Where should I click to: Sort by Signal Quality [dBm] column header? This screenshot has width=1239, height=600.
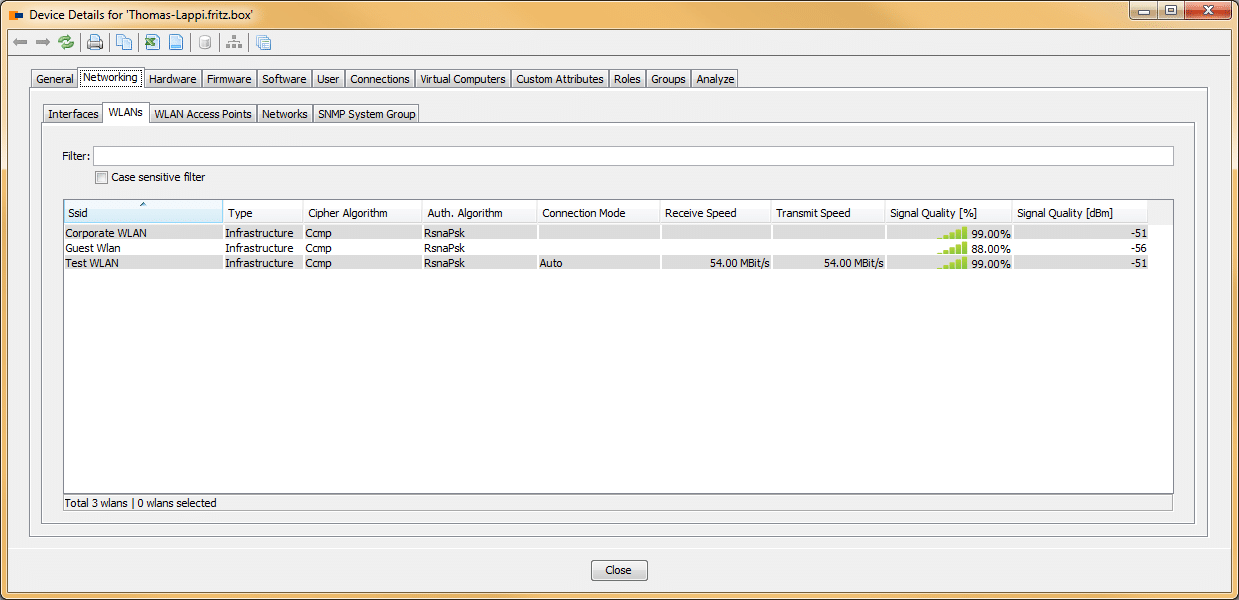pos(1078,213)
